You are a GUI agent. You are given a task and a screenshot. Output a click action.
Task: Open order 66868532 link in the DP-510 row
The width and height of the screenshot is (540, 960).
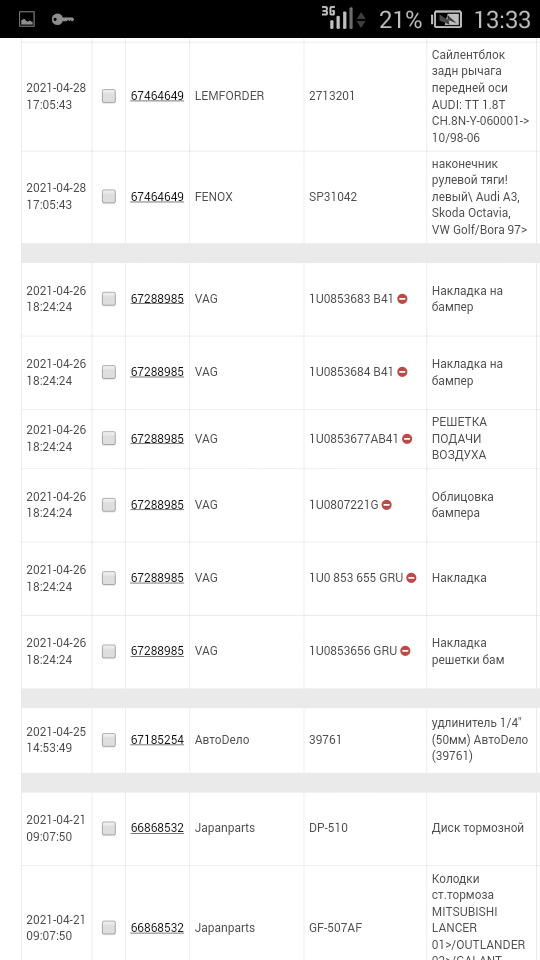pyautogui.click(x=157, y=828)
